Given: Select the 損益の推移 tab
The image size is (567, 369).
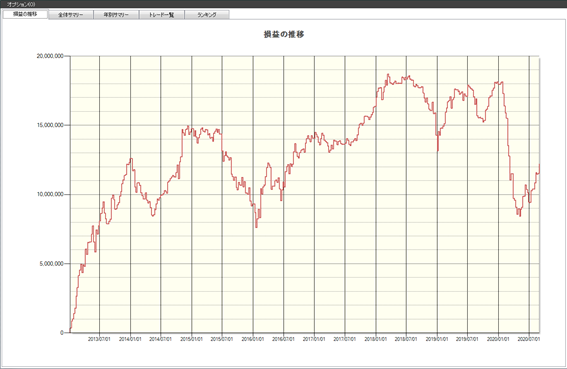Looking at the screenshot, I should [25, 14].
